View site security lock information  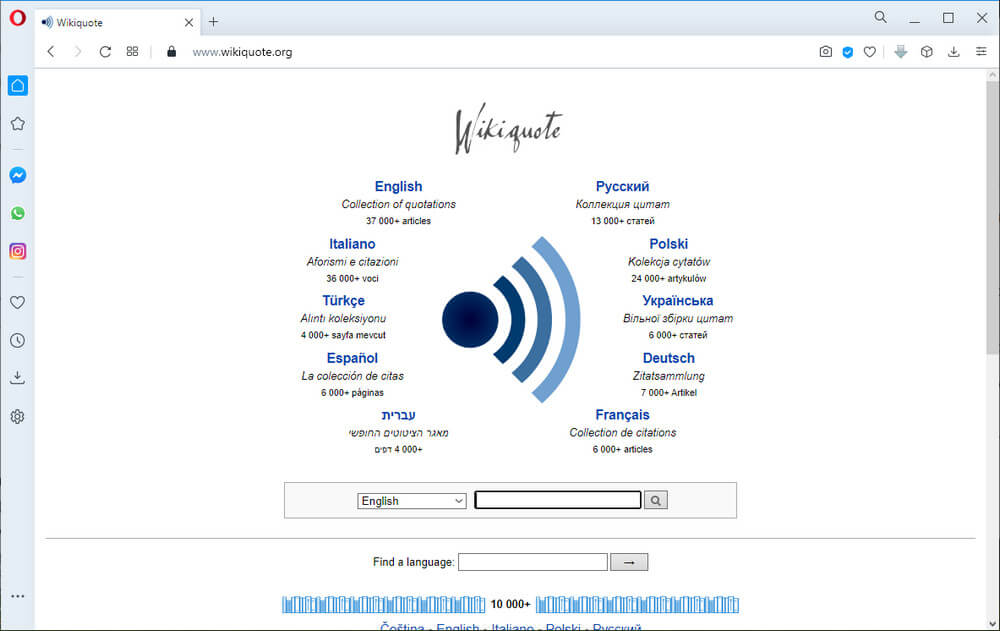point(172,52)
